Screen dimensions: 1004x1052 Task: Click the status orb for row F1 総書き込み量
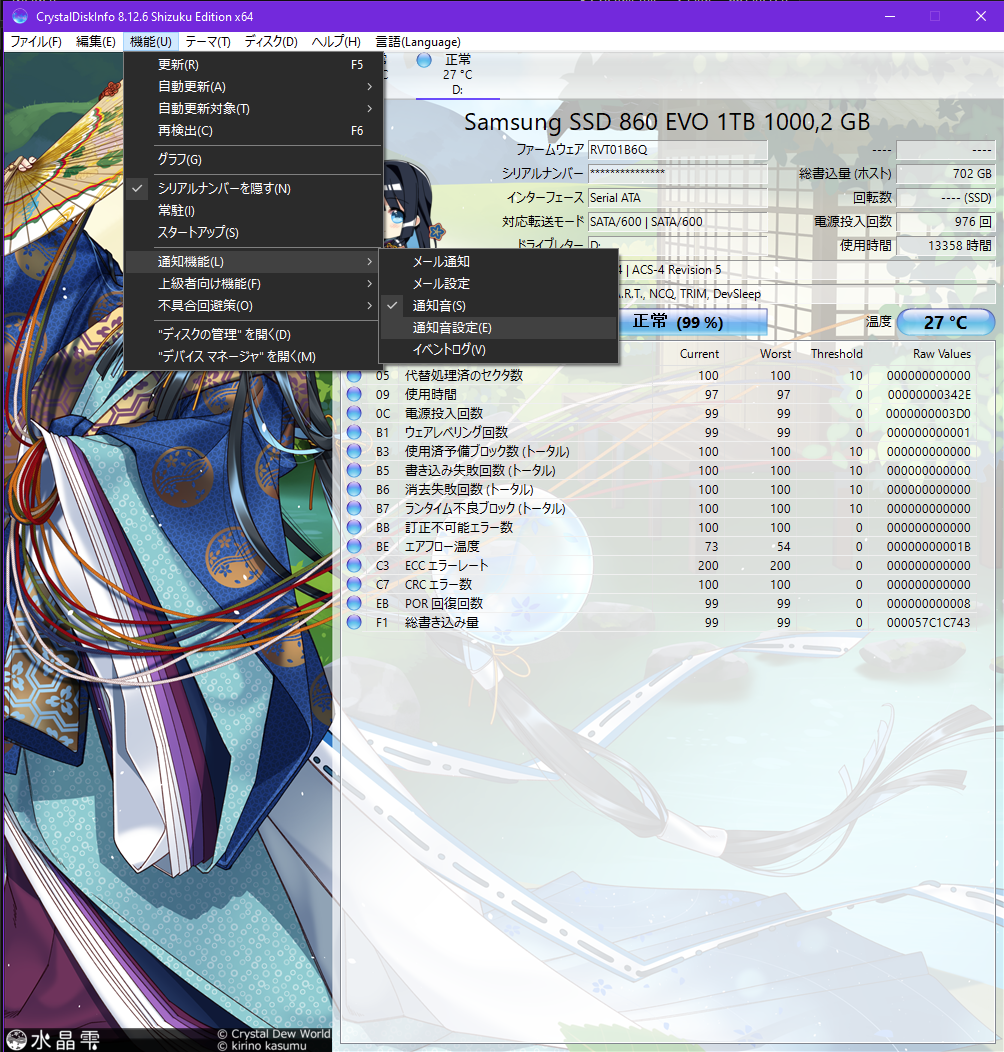coord(354,622)
